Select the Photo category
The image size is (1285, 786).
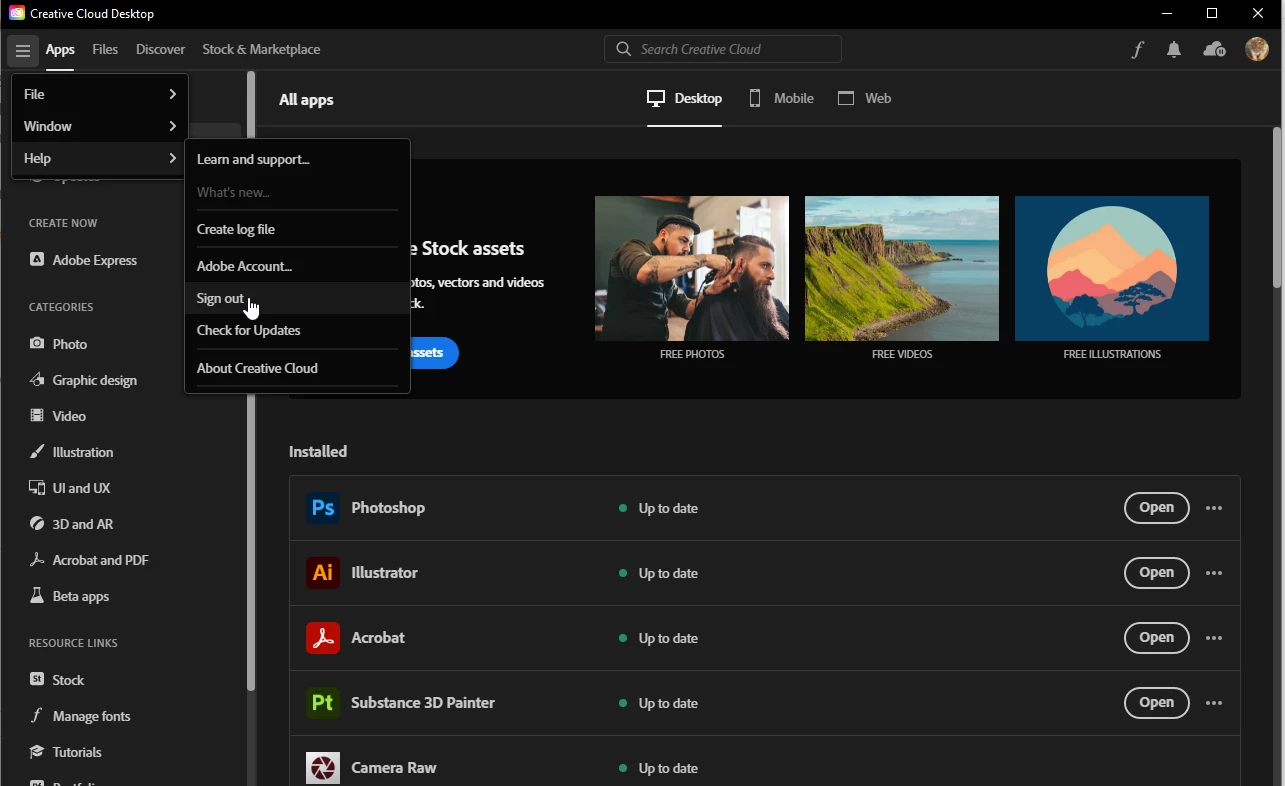(58, 344)
